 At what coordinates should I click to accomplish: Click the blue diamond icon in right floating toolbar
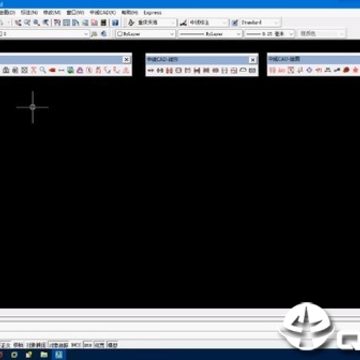[x=309, y=70]
